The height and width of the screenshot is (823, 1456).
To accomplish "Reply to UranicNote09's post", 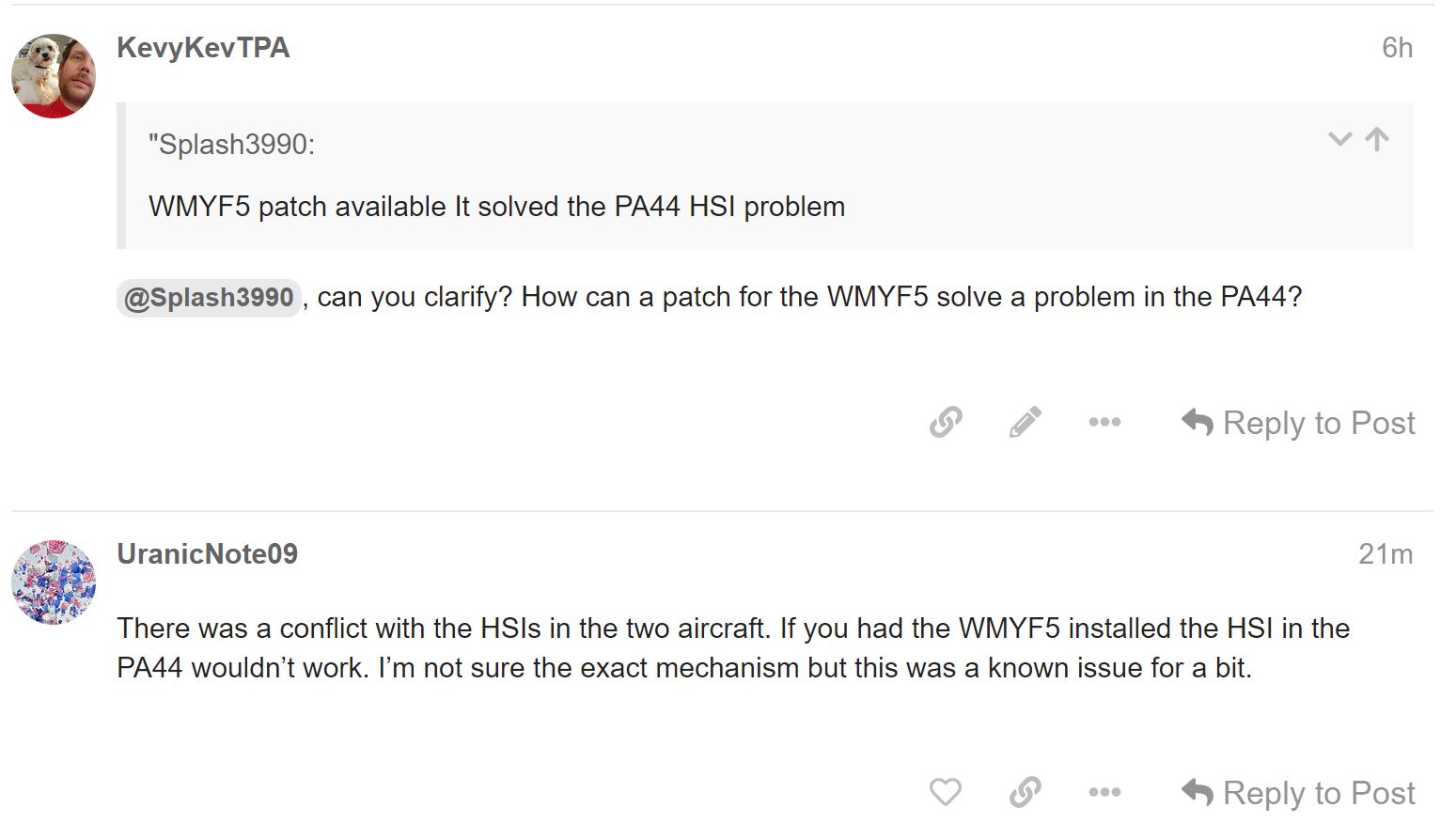I will coord(1298,793).
